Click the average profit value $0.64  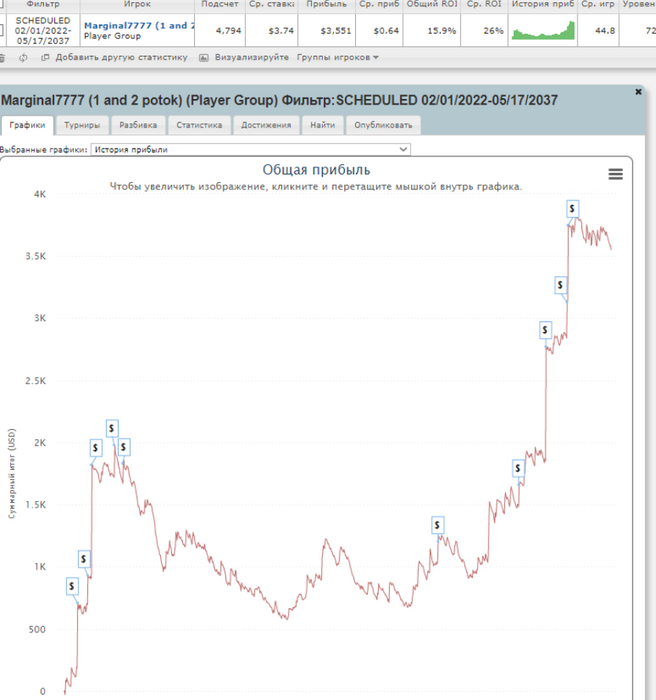coord(386,31)
